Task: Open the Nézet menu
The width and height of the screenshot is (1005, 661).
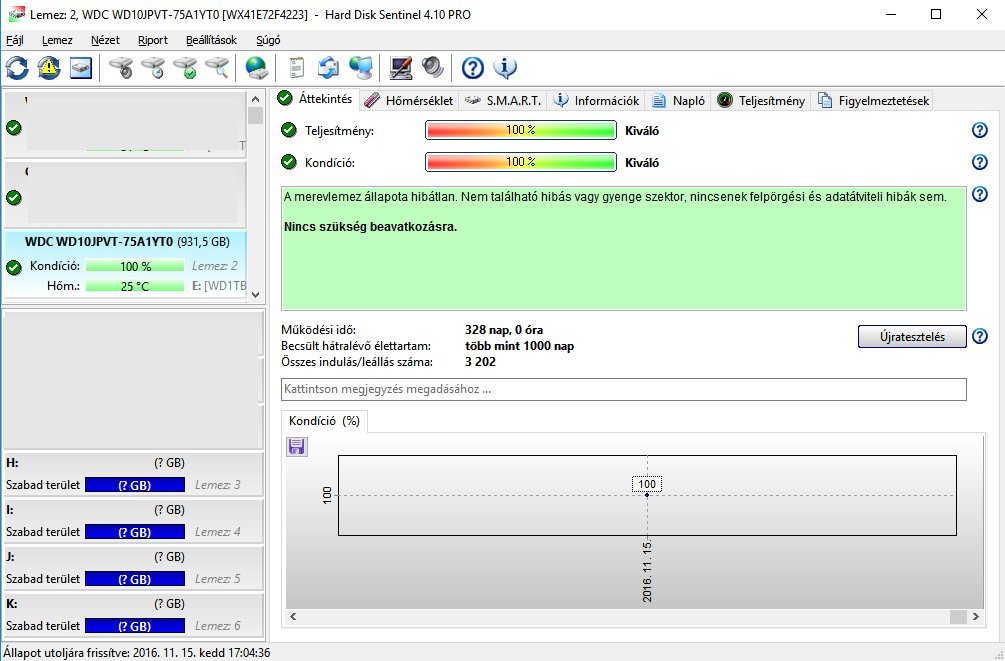Action: [x=105, y=40]
